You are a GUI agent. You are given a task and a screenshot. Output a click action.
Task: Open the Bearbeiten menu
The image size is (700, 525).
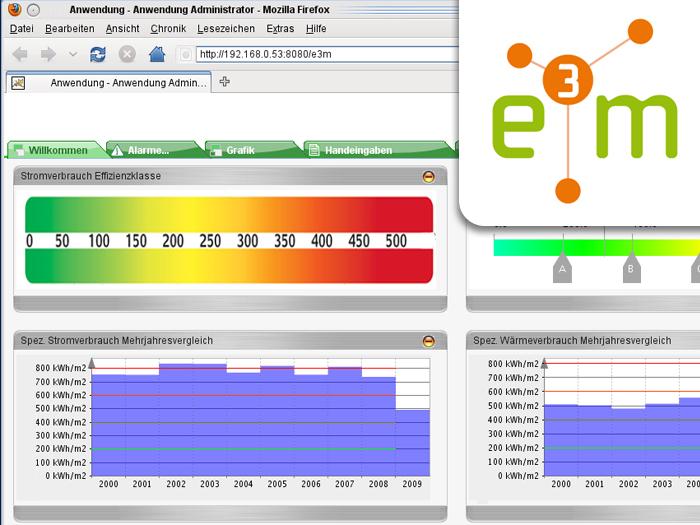pos(70,29)
